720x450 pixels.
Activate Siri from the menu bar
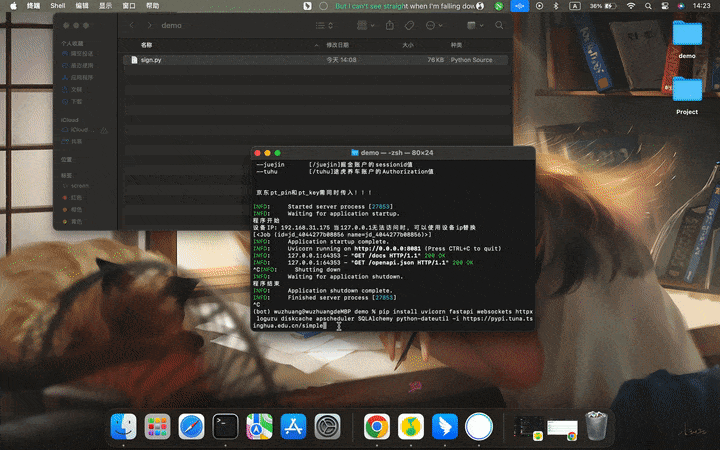pyautogui.click(x=681, y=6)
